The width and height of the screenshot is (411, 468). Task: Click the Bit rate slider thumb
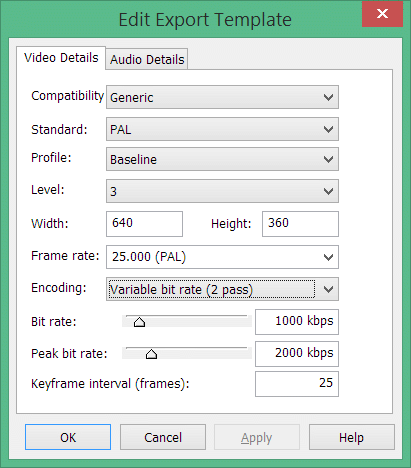click(x=139, y=322)
